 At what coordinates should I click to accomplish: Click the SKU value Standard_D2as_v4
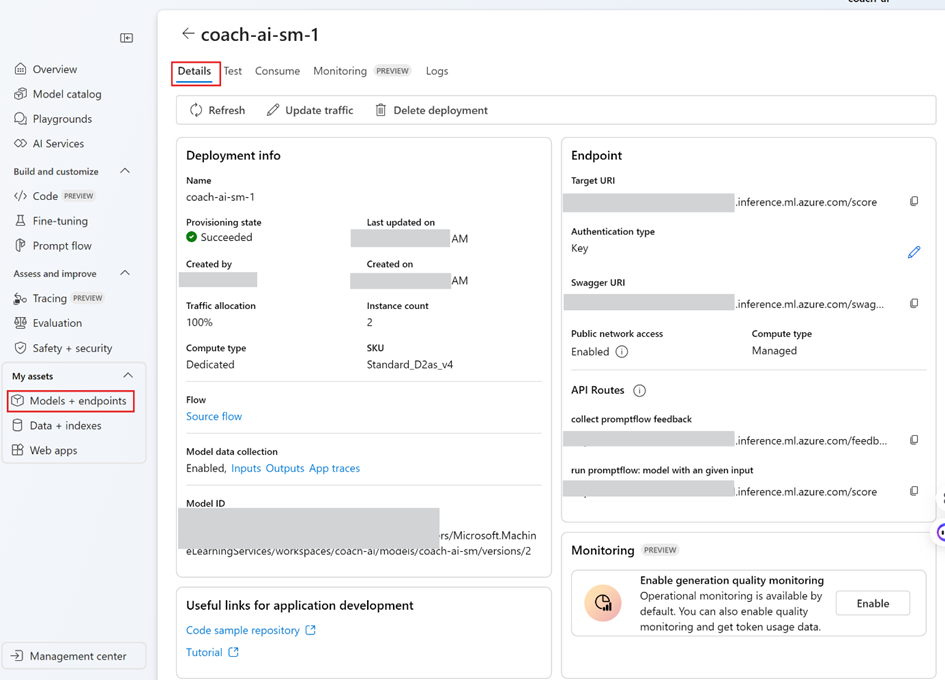coord(410,365)
